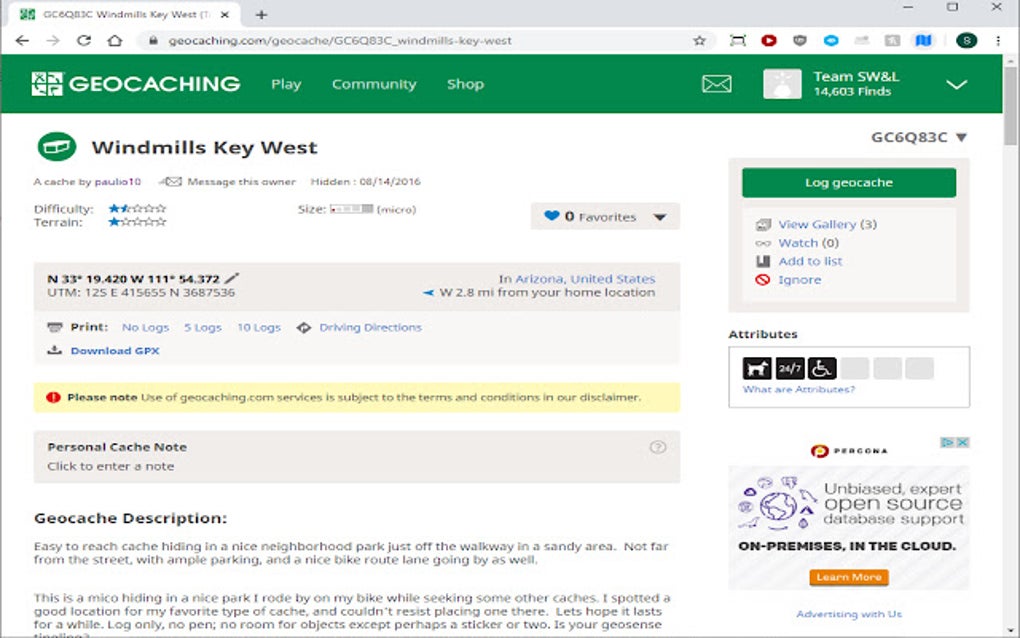Click the wheelchair accessible attribute icon
The image size is (1020, 638).
point(822,369)
